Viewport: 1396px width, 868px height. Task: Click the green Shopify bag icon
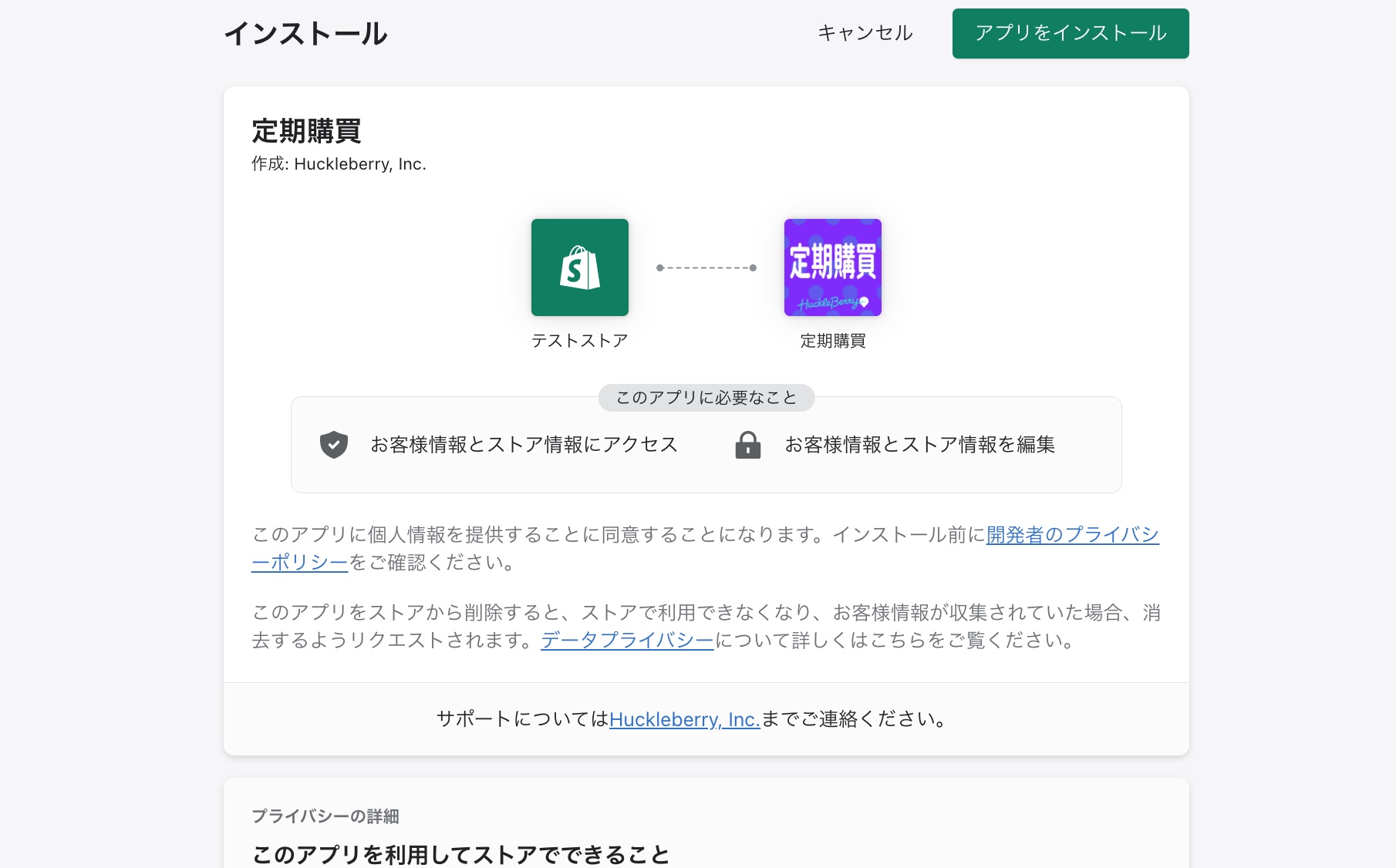tap(579, 267)
